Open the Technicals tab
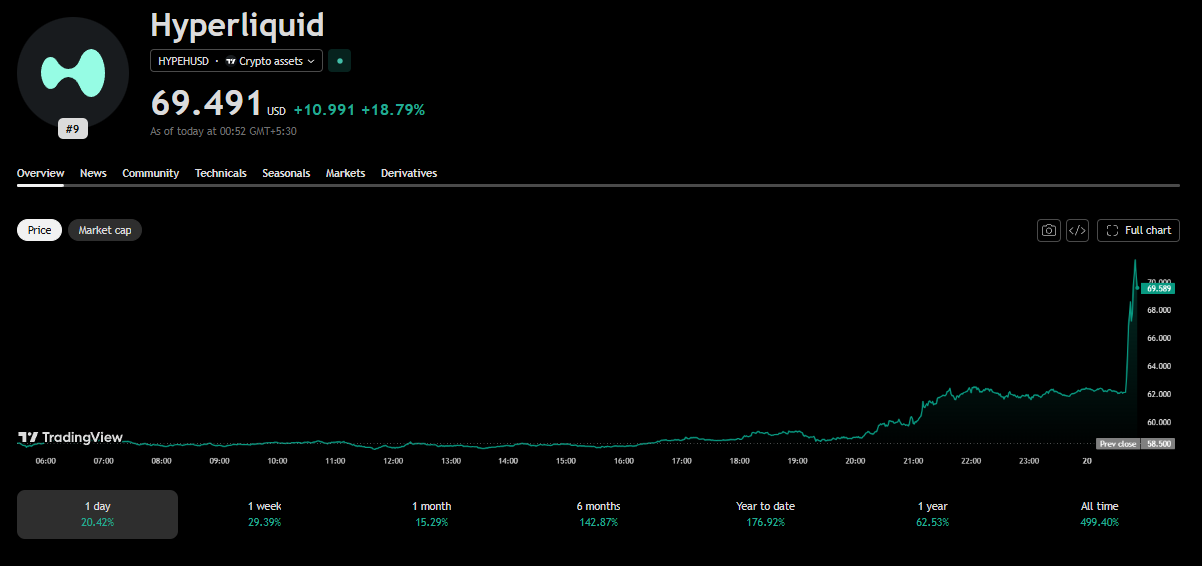The image size is (1202, 566). [x=221, y=173]
